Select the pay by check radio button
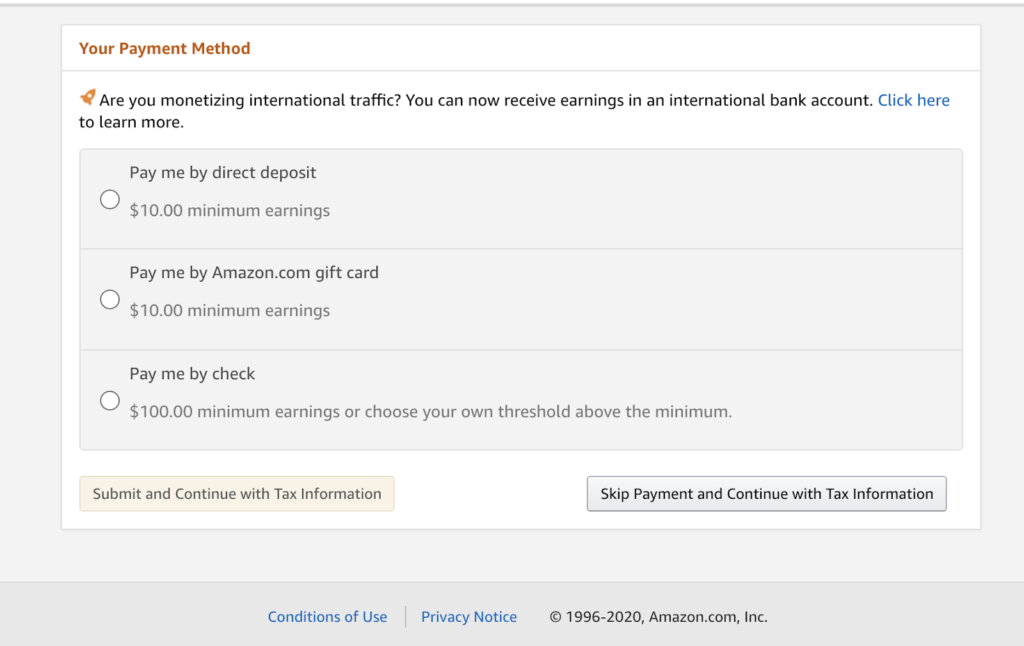 click(110, 400)
